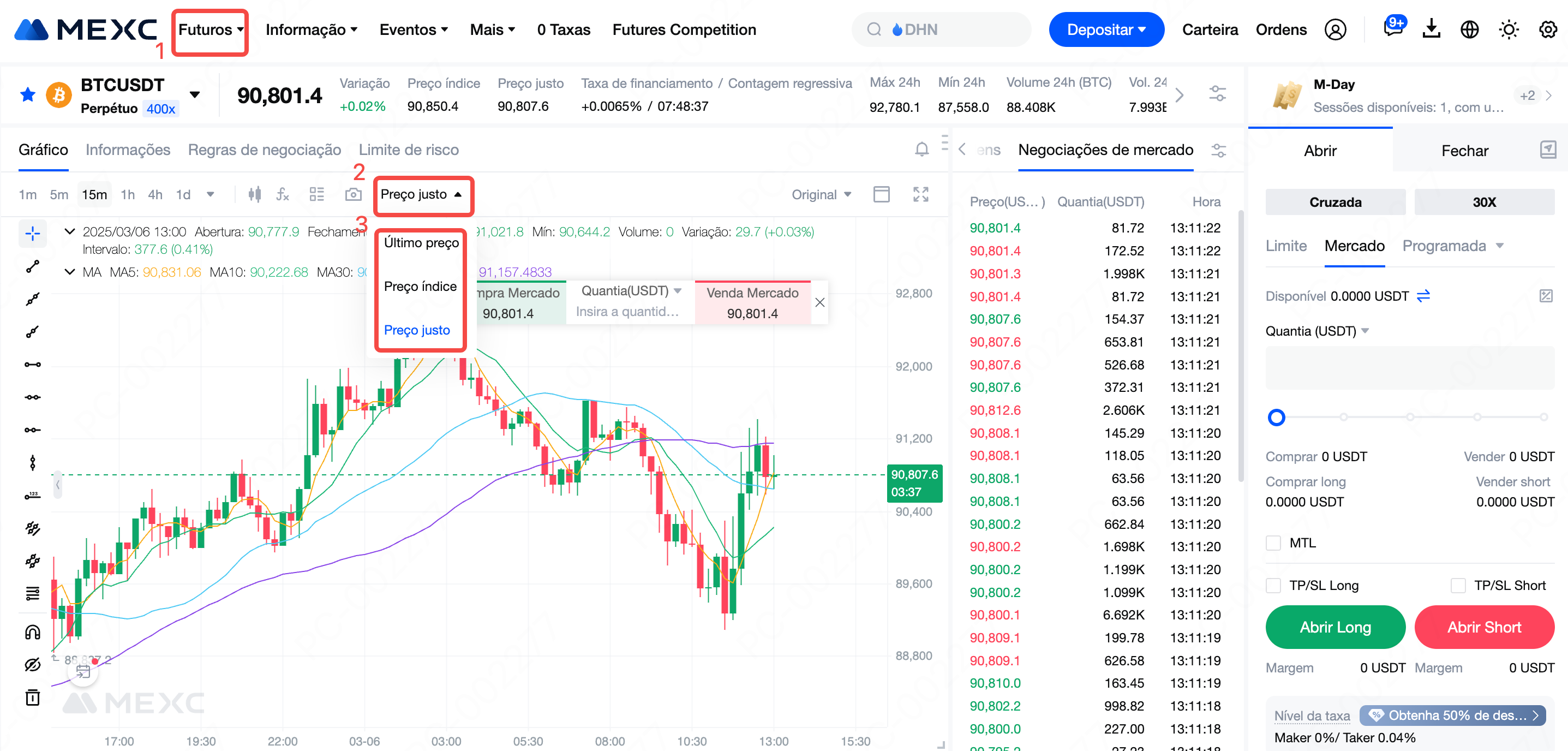The image size is (1568, 751).
Task: Select the 4h timeframe
Action: tap(155, 194)
